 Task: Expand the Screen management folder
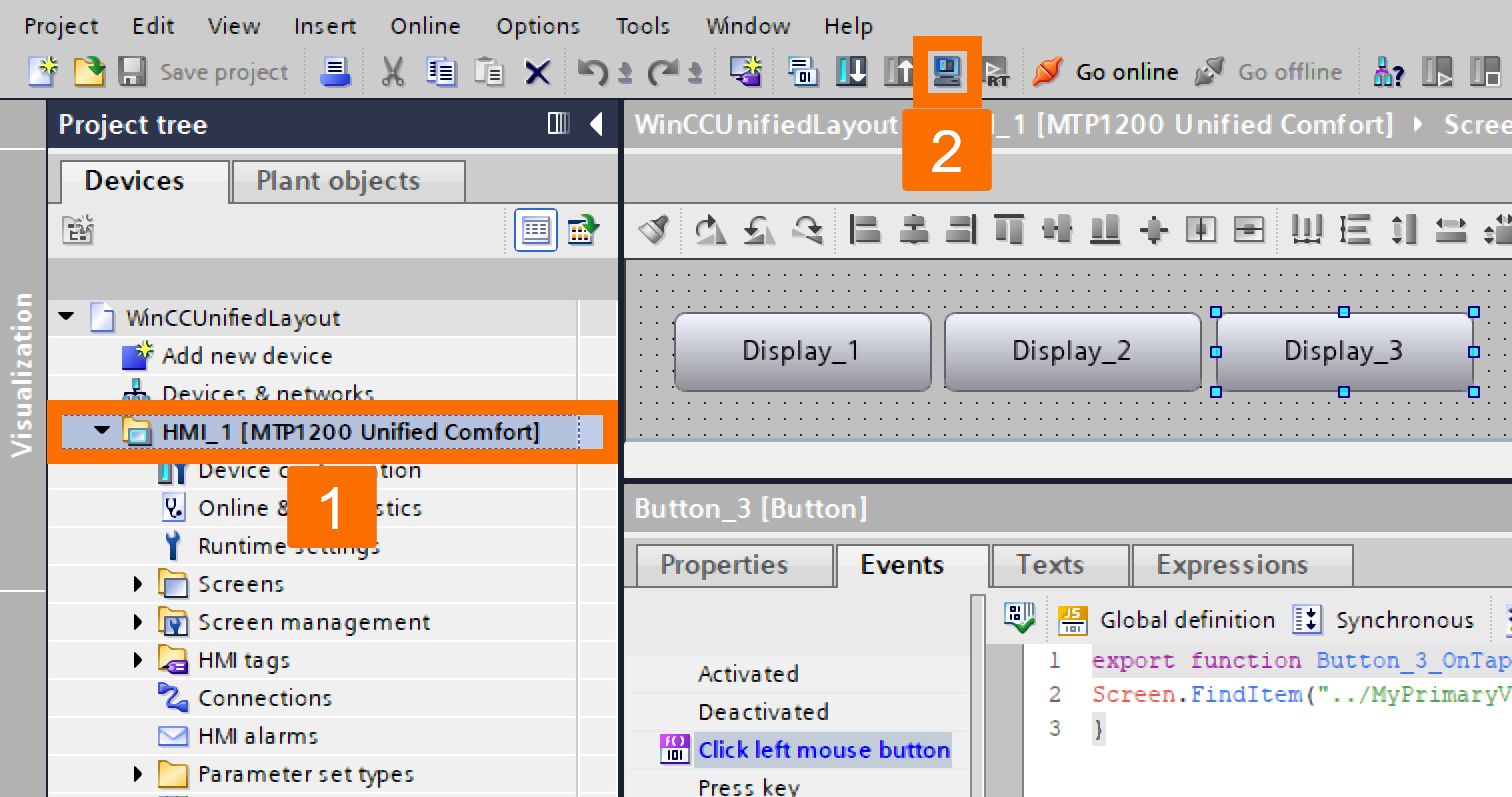(139, 622)
